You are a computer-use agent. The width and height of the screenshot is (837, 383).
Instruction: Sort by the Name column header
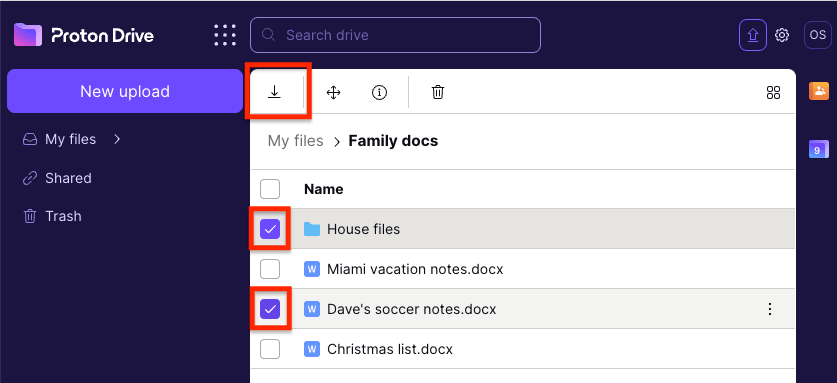323,189
